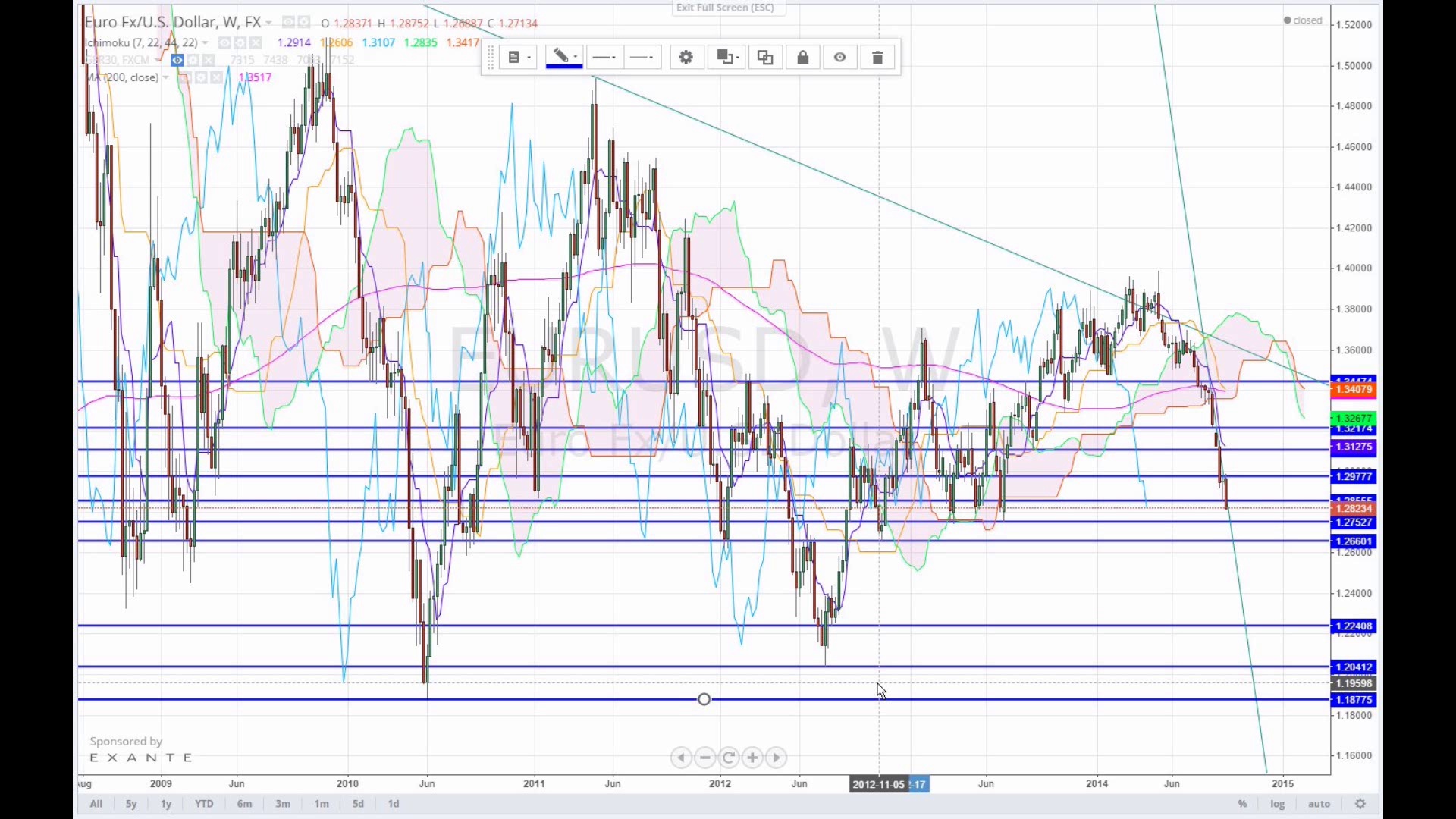The height and width of the screenshot is (819, 1456).
Task: Open chart properties gear bottom right
Action: pos(1360,804)
